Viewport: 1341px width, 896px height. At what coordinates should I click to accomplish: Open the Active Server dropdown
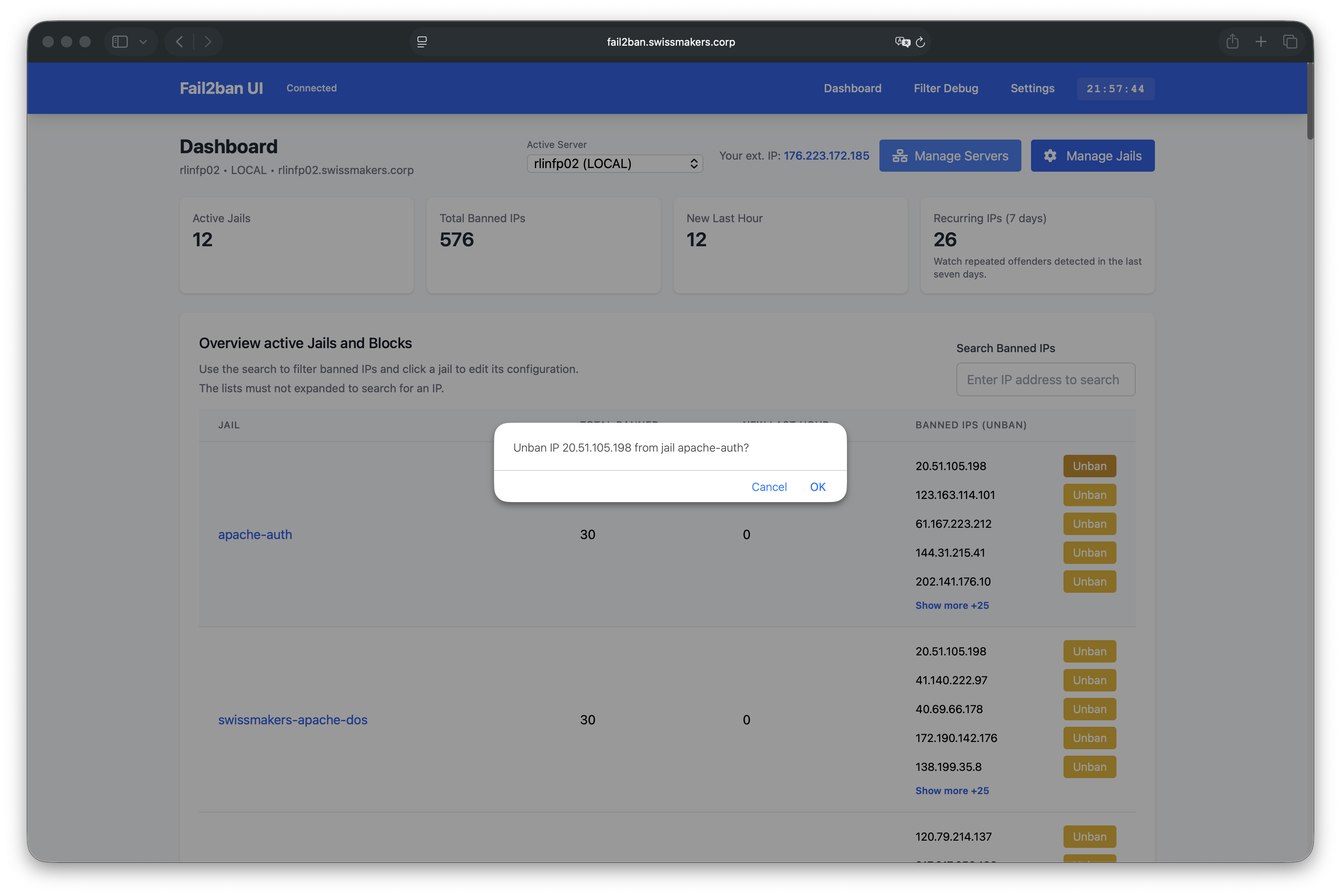(614, 163)
